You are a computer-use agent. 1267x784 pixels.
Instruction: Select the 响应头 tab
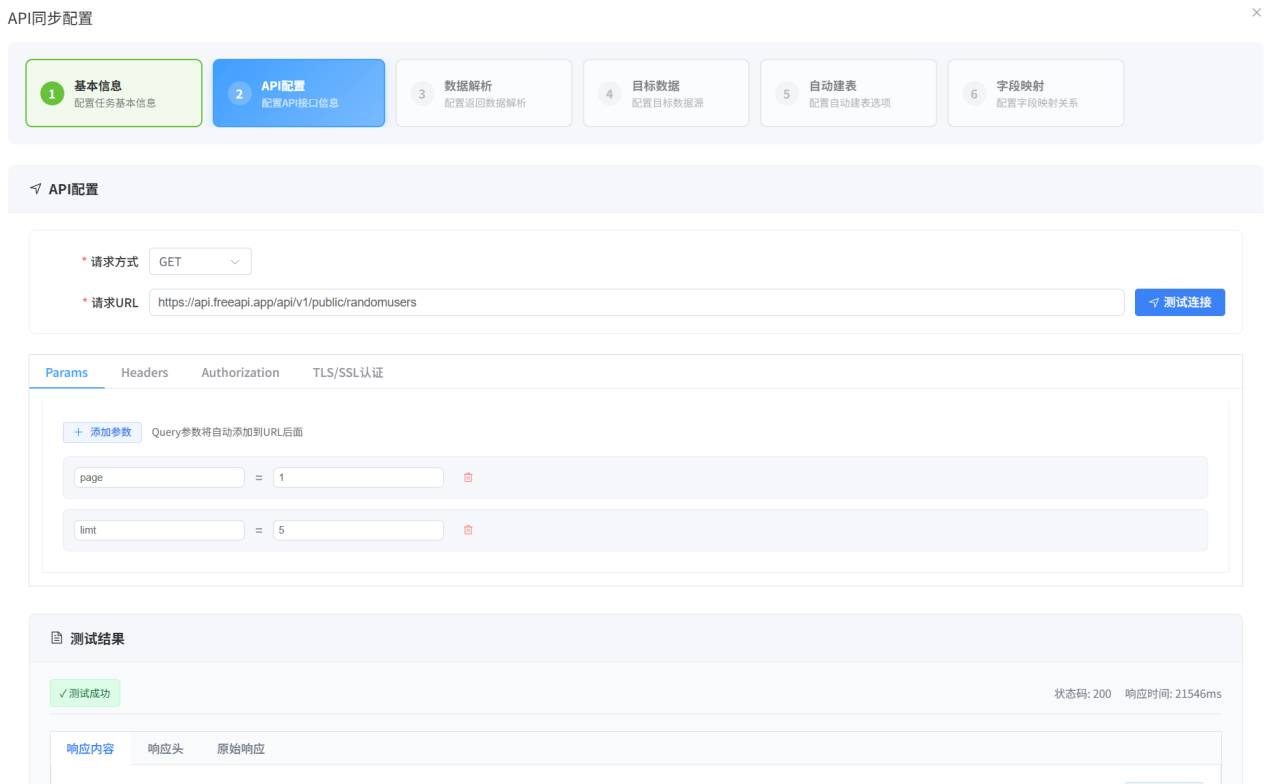[165, 749]
